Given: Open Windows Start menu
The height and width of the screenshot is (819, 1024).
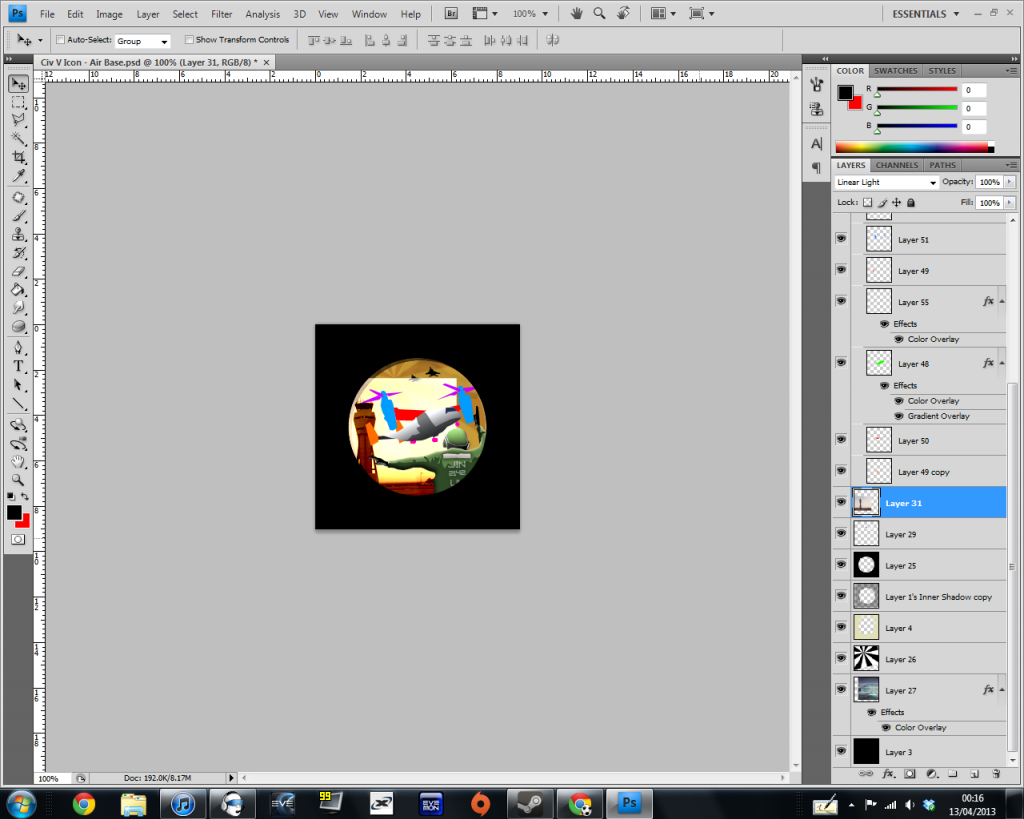Looking at the screenshot, I should 21,803.
